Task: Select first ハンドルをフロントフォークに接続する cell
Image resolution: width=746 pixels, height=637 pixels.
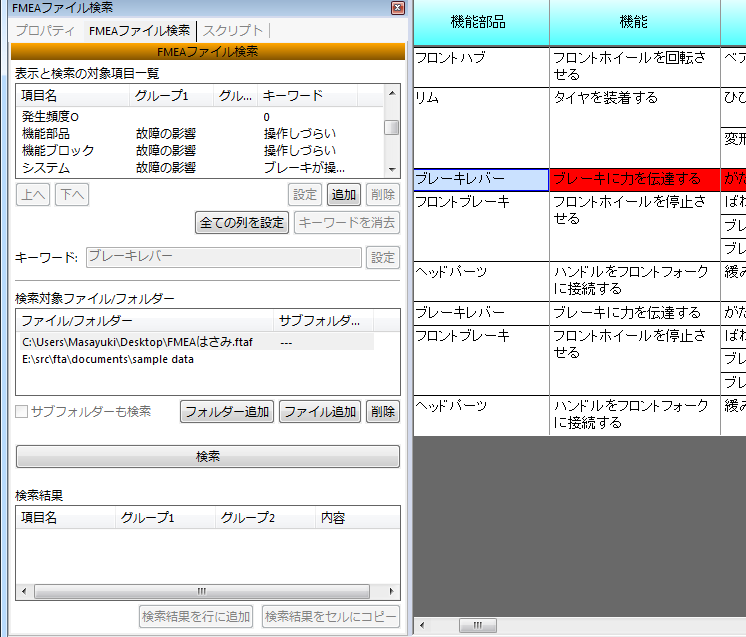Action: tap(635, 281)
